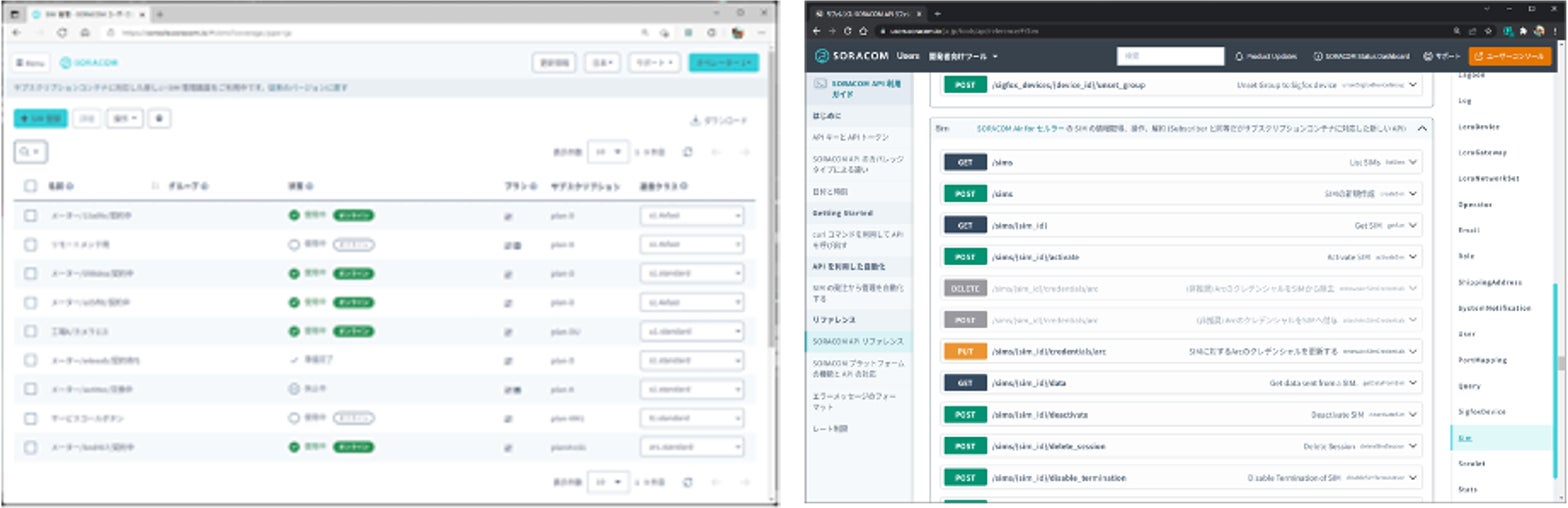Expand the POST /sims/{sim_id}/deactivate endpoint
Viewport: 1568px width, 508px height.
point(1182,414)
